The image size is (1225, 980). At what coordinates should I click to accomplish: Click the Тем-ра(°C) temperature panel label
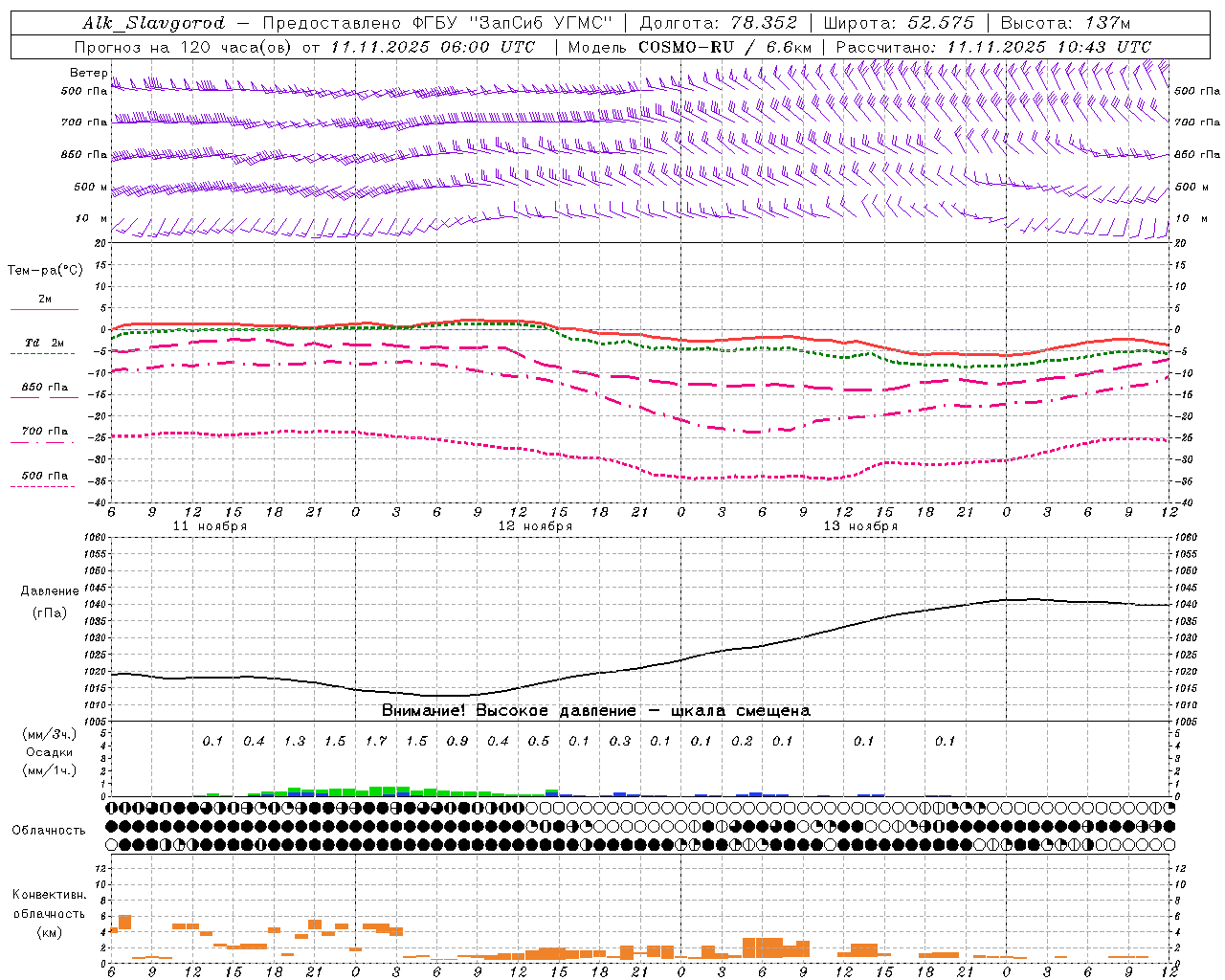(45, 271)
